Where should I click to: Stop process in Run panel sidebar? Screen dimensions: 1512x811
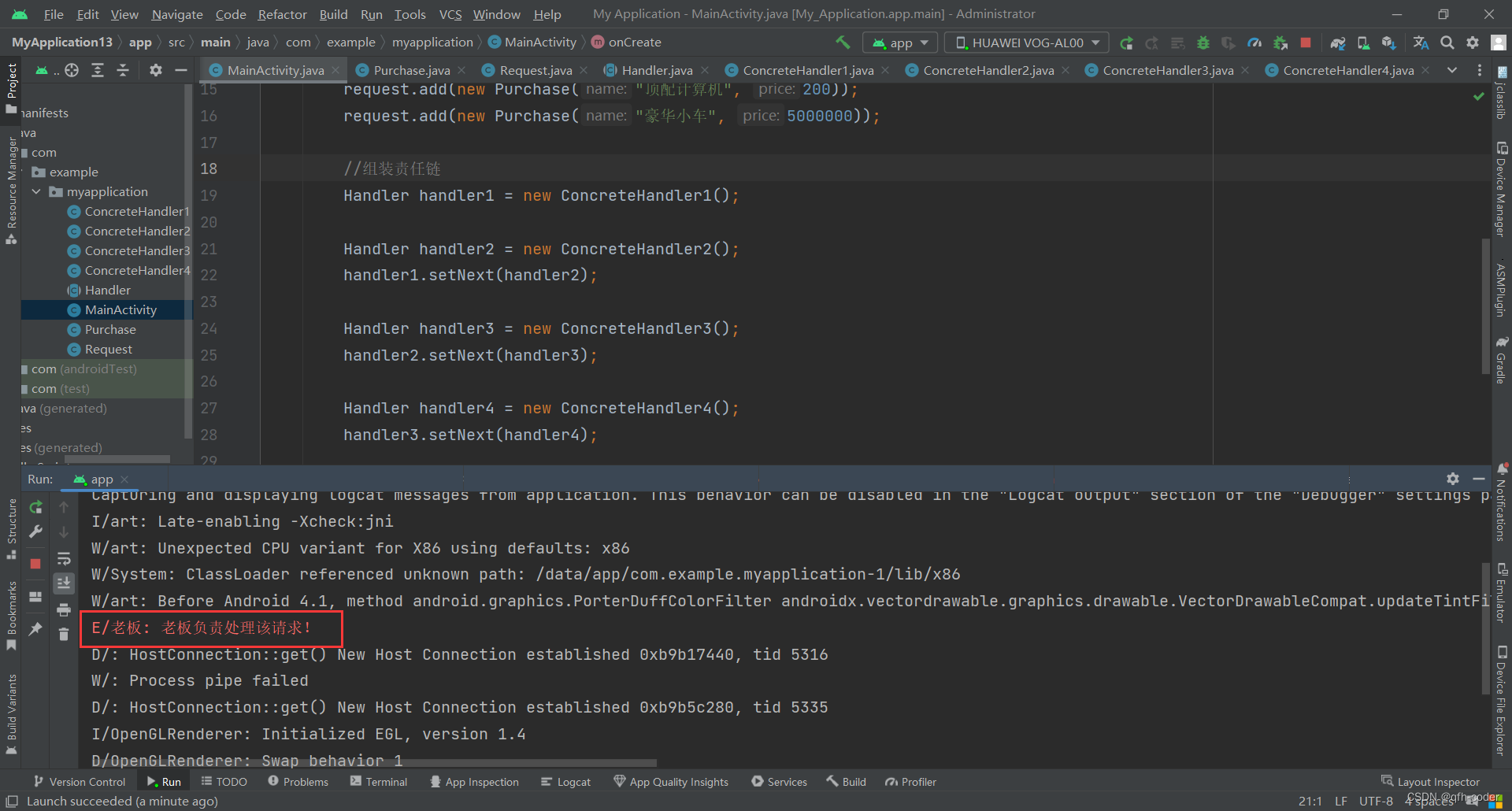point(35,564)
